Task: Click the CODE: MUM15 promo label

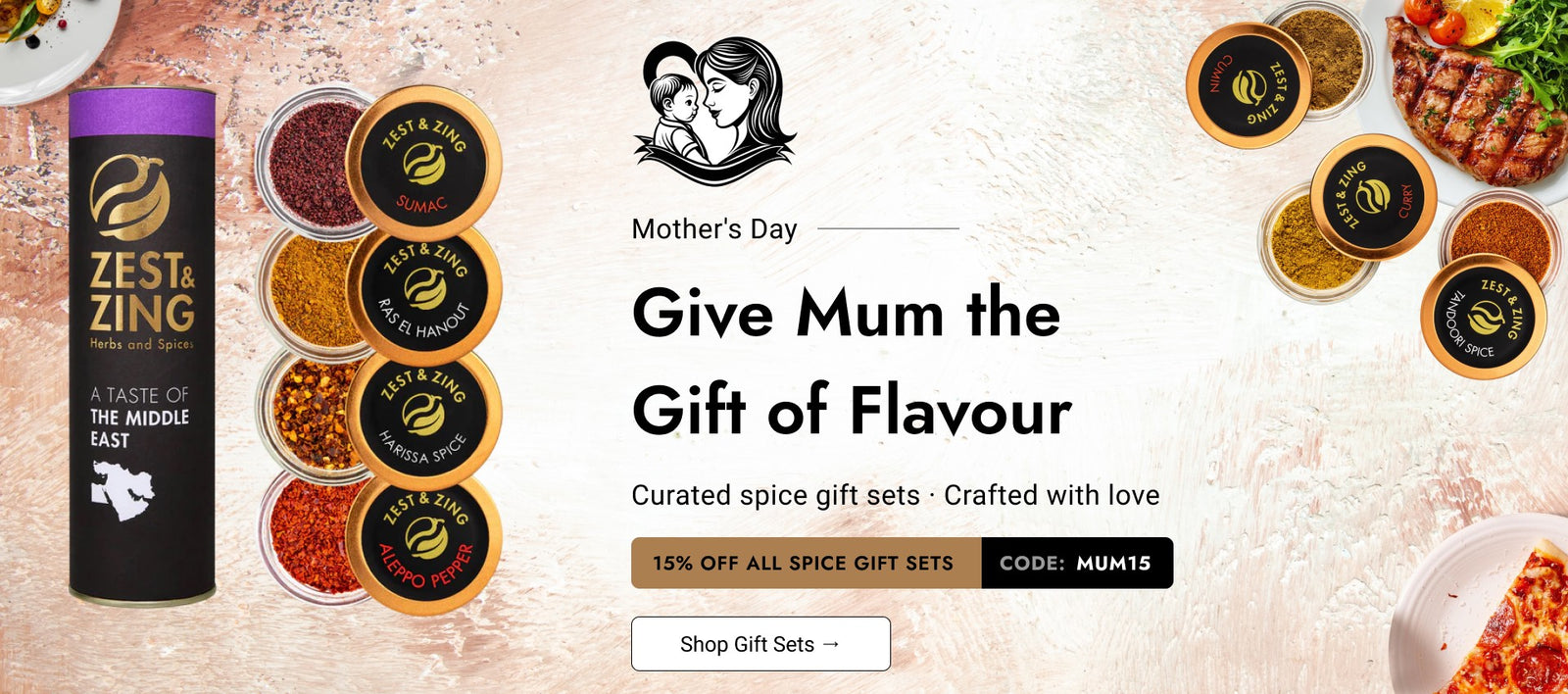Action: 1077,563
